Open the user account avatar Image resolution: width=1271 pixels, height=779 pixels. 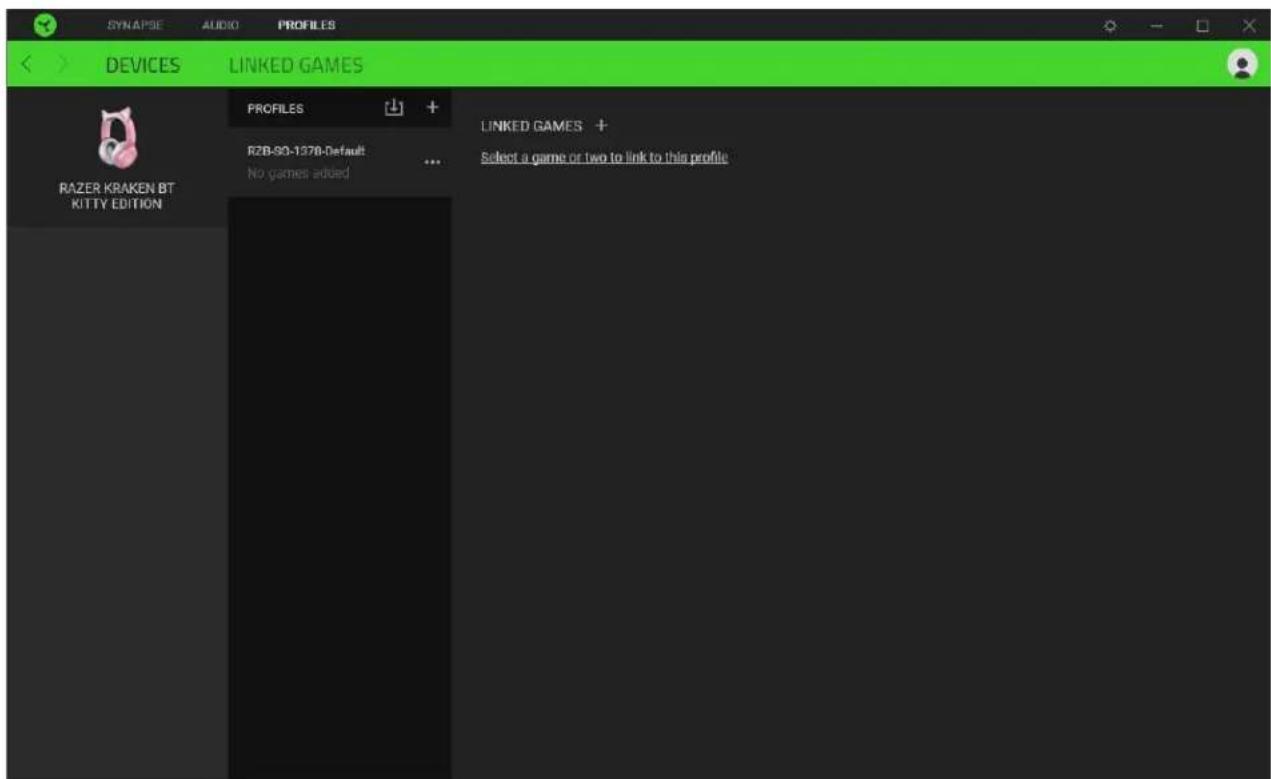[1242, 64]
